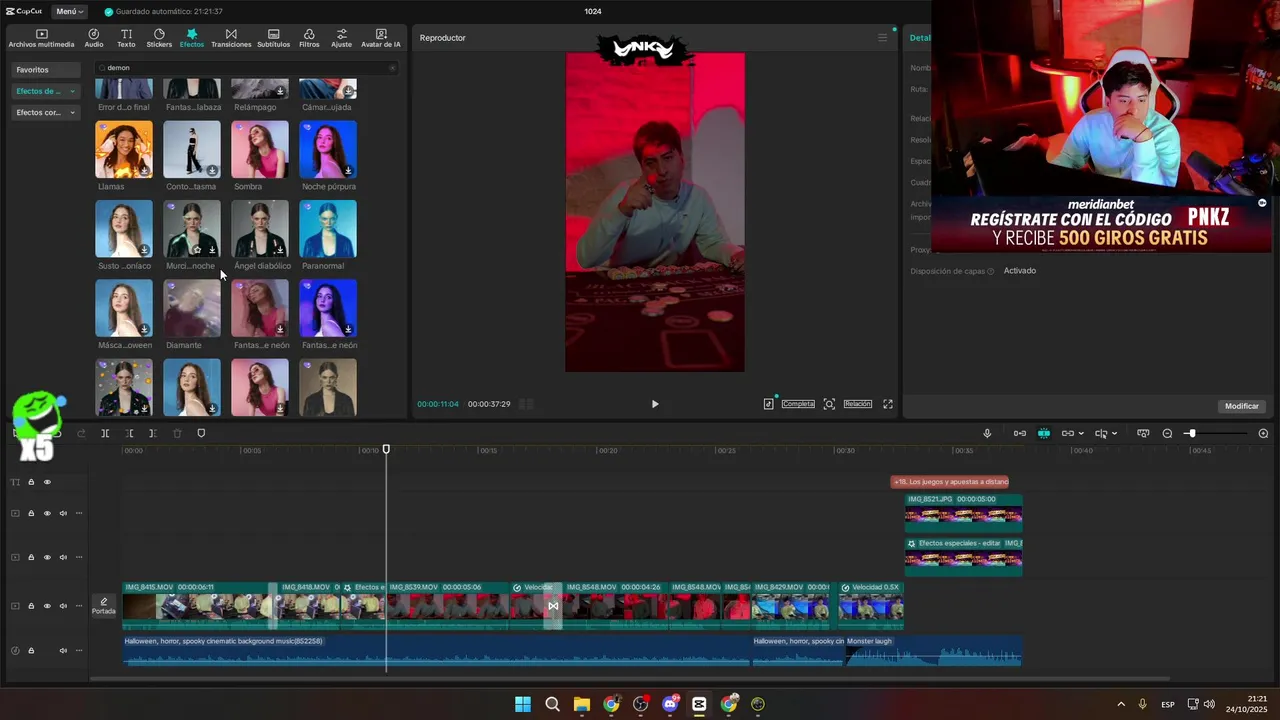Lock the audio track
This screenshot has width=1280, height=720.
[x=31, y=650]
